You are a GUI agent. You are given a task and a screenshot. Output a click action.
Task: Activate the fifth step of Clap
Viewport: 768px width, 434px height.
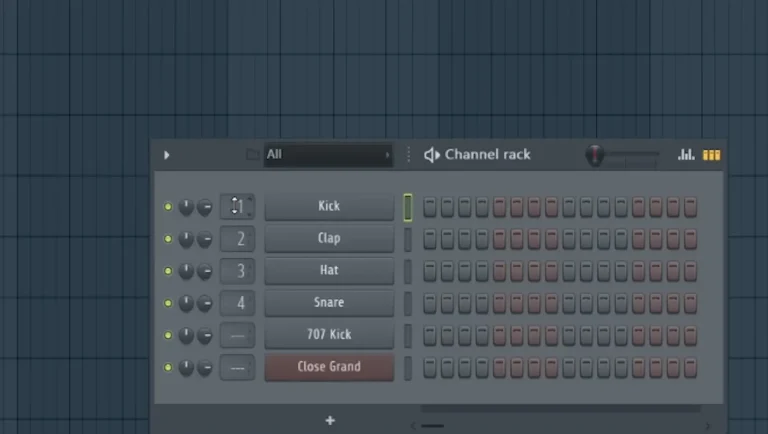point(499,239)
